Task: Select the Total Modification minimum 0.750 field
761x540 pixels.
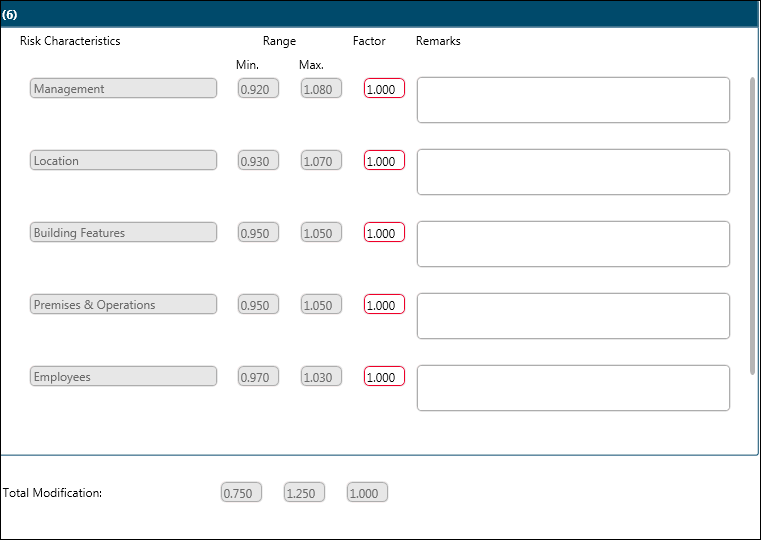Action: tap(241, 493)
